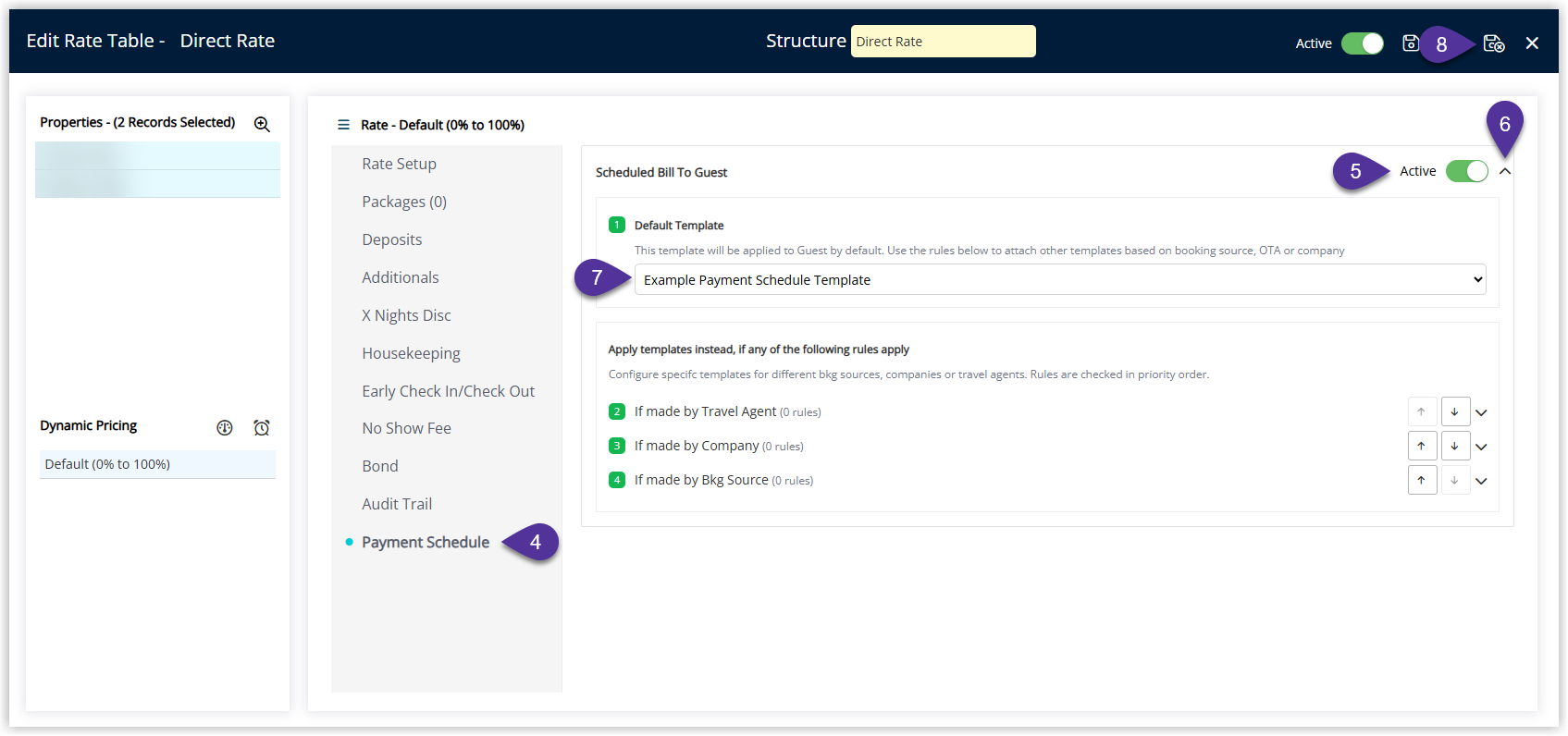Click the 'Dynamic Pricing' heading
The width and height of the screenshot is (1568, 736).
[x=88, y=425]
